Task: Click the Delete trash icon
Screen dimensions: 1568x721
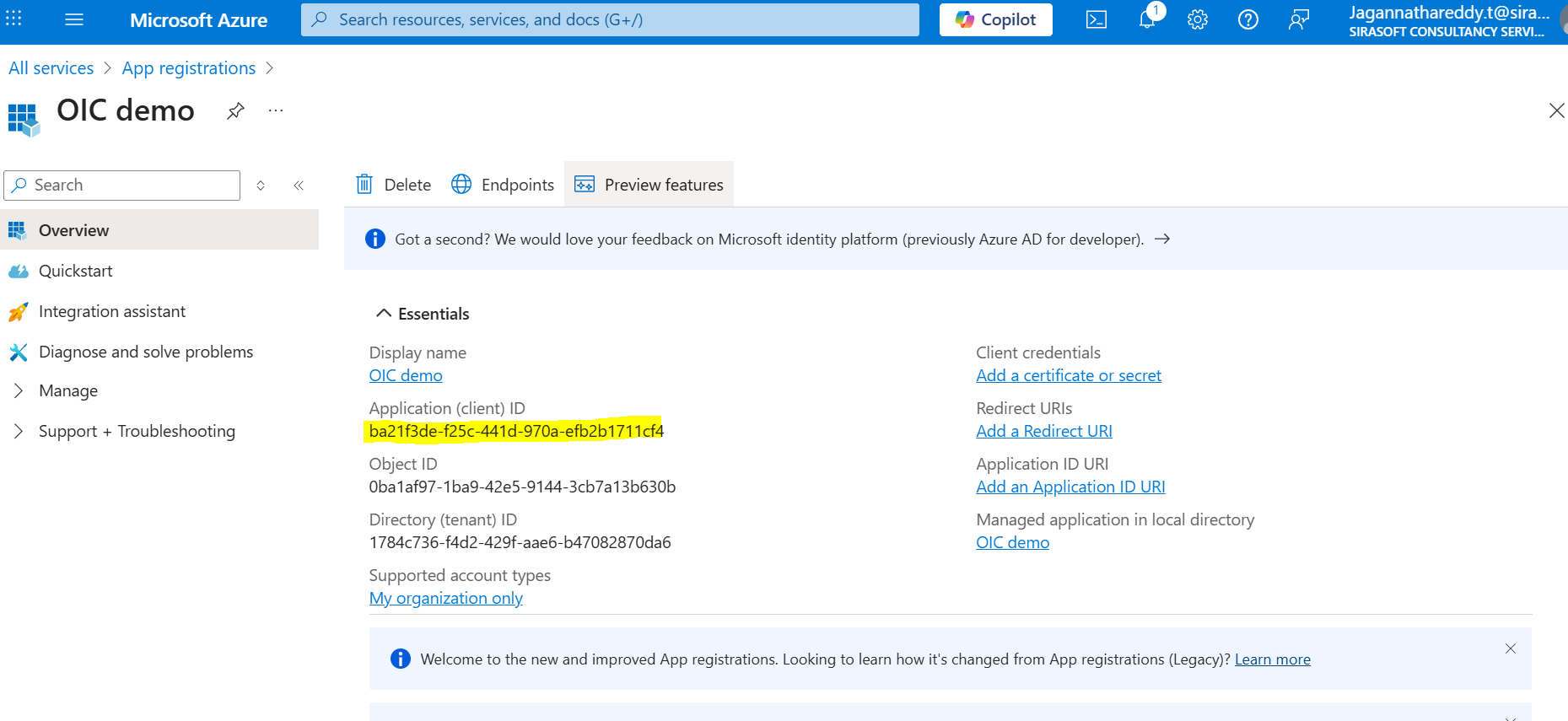Action: tap(364, 184)
